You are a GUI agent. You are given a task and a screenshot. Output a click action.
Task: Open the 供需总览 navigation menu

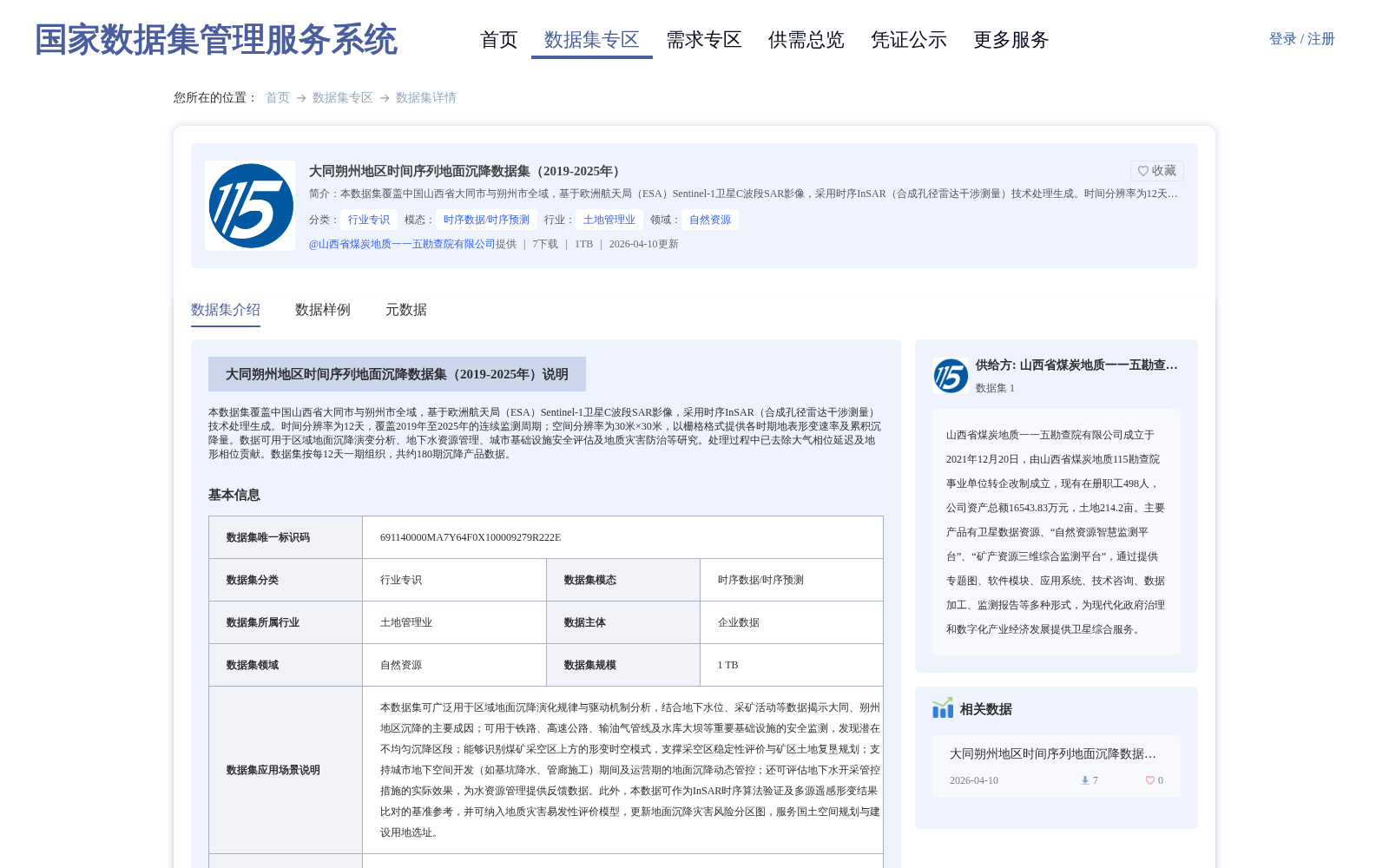[806, 40]
